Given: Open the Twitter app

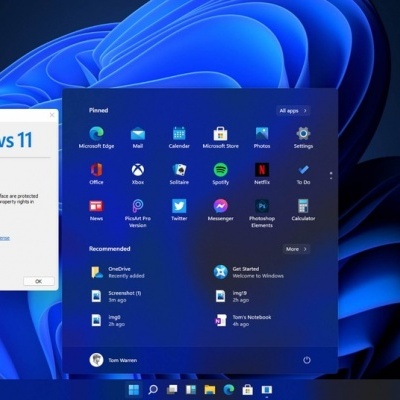Looking at the screenshot, I should (x=179, y=210).
